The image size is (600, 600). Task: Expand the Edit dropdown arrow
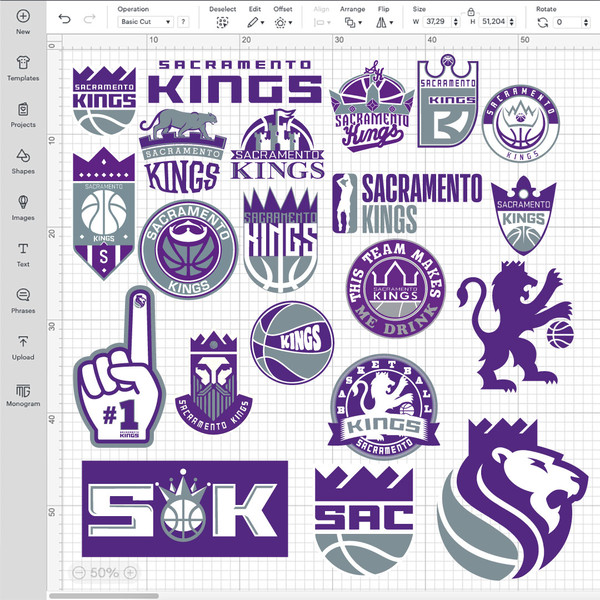(x=262, y=23)
